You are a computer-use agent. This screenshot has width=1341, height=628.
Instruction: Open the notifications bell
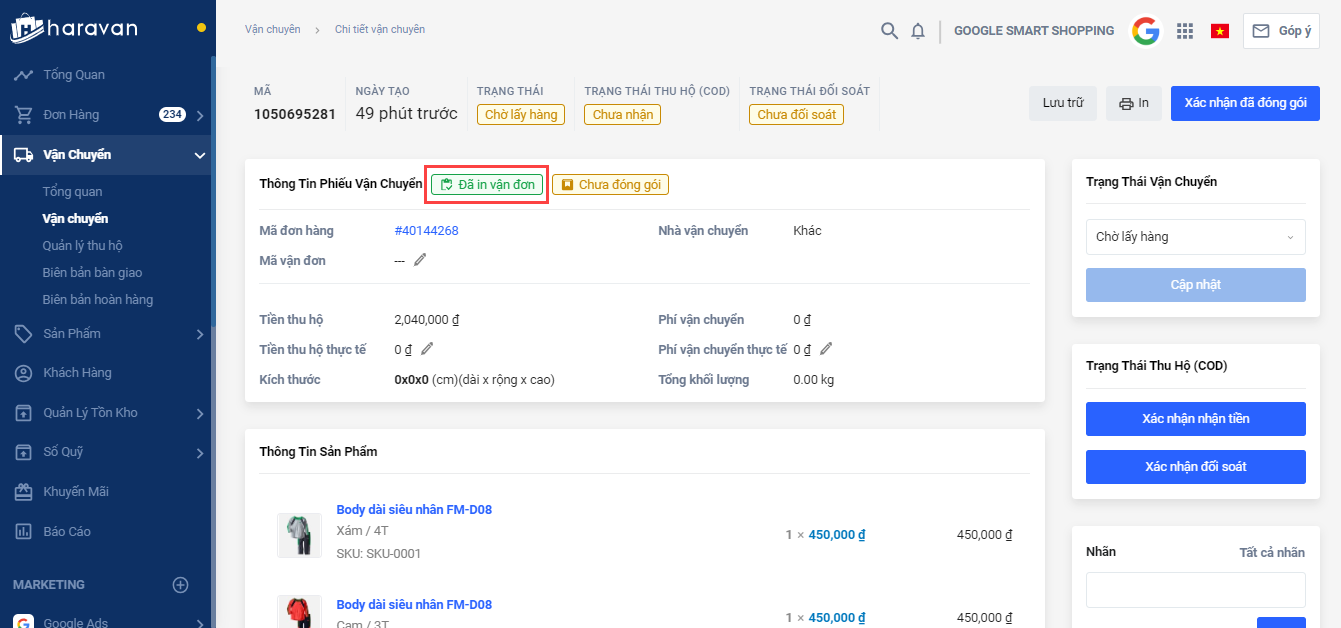918,31
